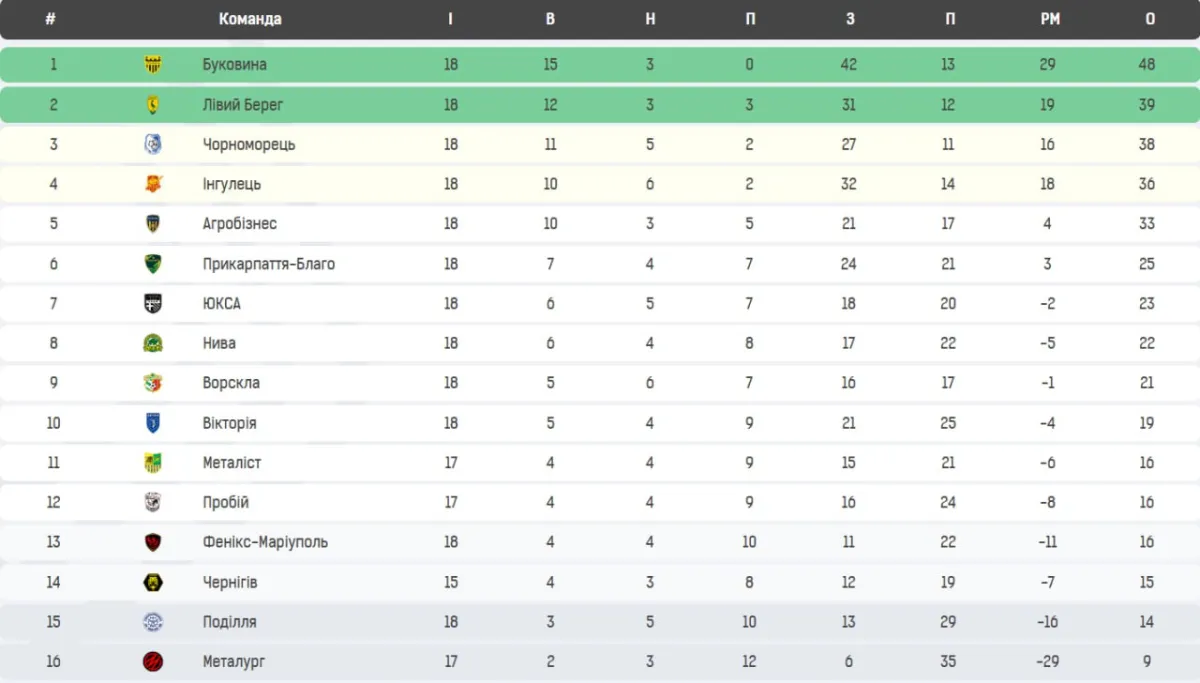Open the Поділля team name link
This screenshot has height=683, width=1200.
[229, 622]
